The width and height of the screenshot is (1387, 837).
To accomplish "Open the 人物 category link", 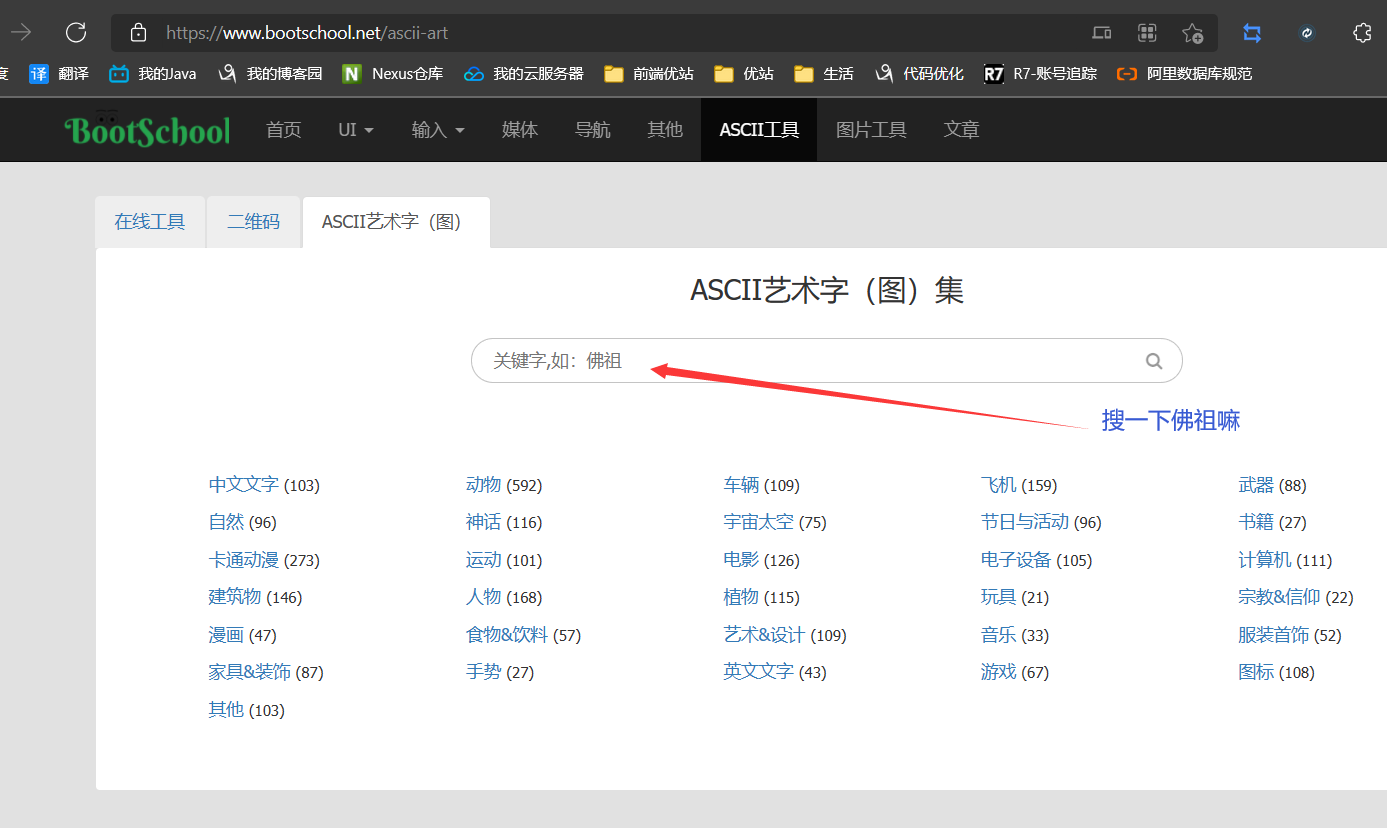I will coord(484,597).
